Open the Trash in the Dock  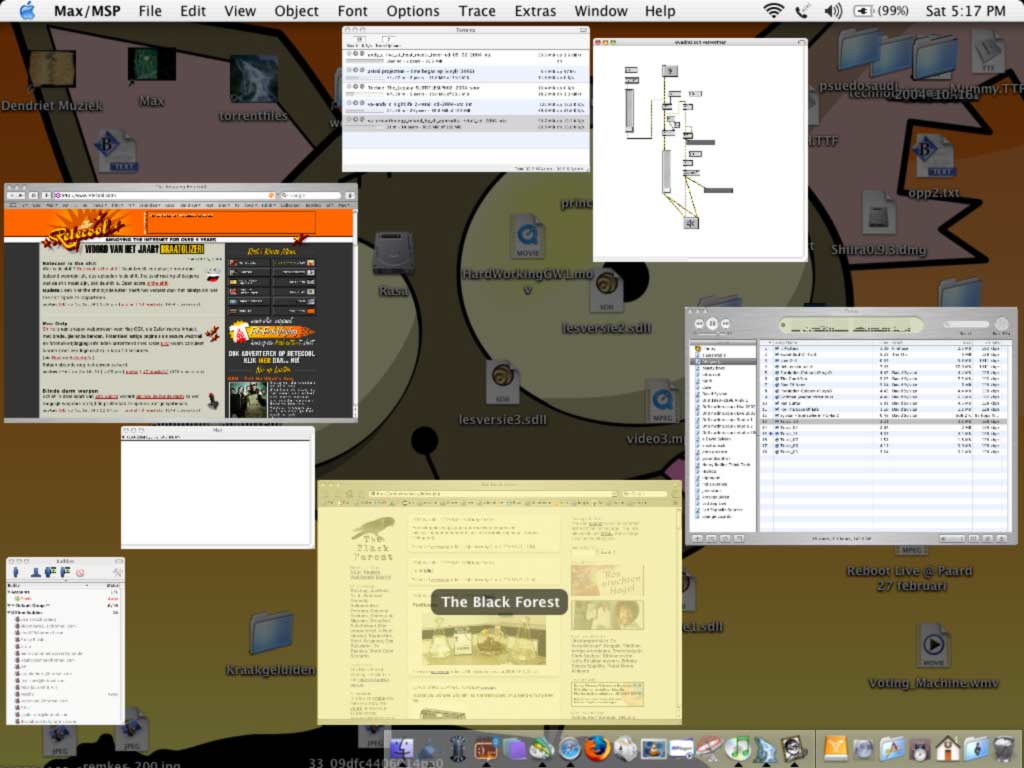point(1003,748)
